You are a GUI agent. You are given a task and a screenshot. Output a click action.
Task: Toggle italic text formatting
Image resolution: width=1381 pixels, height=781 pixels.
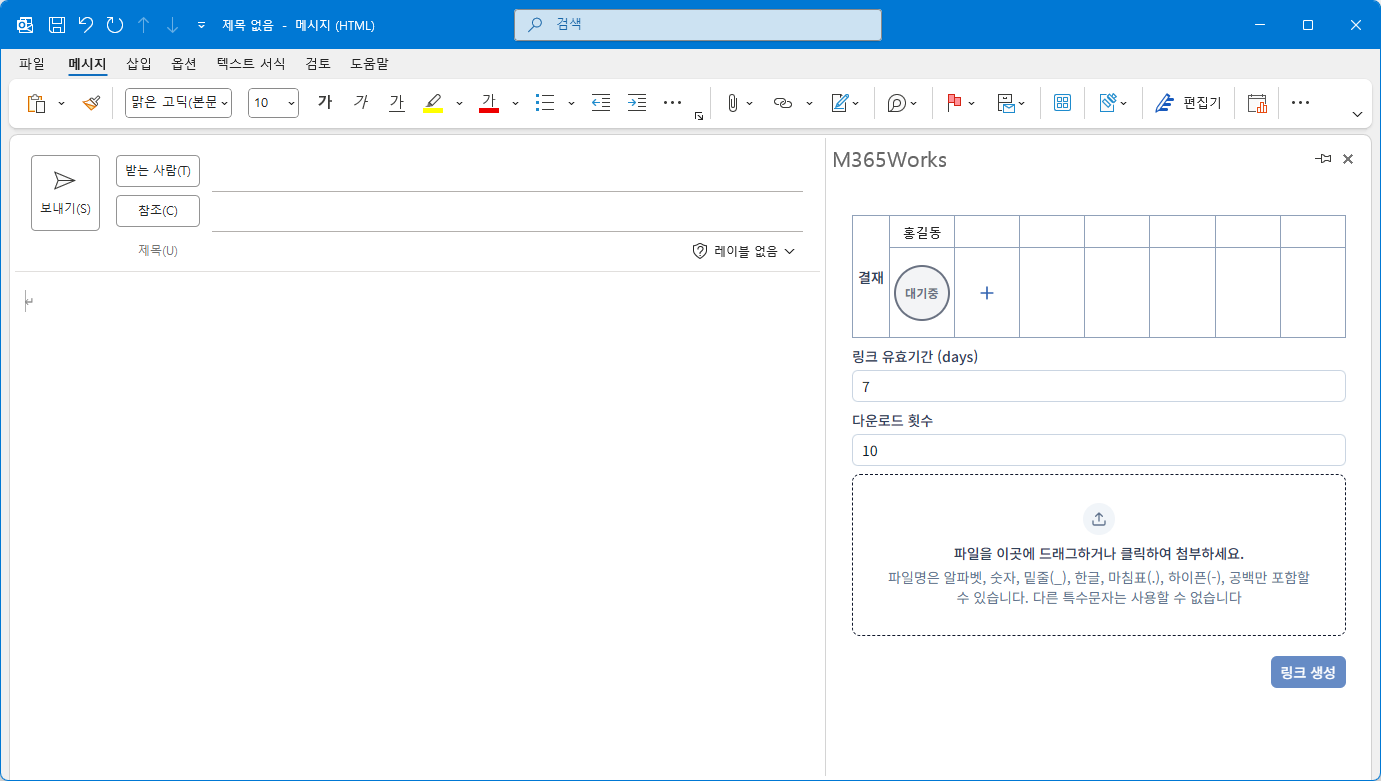click(x=361, y=103)
